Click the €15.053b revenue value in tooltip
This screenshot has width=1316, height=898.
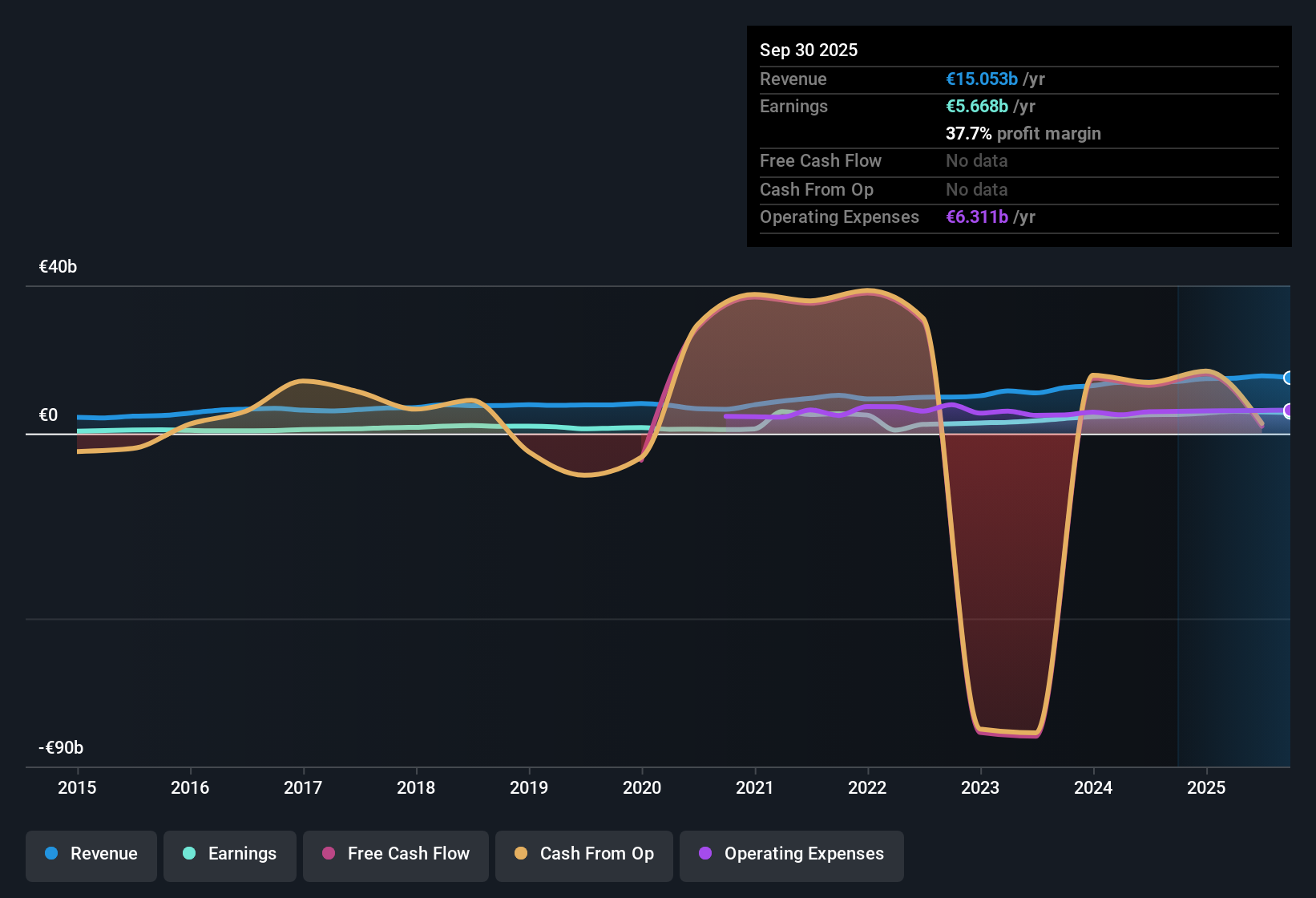coord(982,79)
